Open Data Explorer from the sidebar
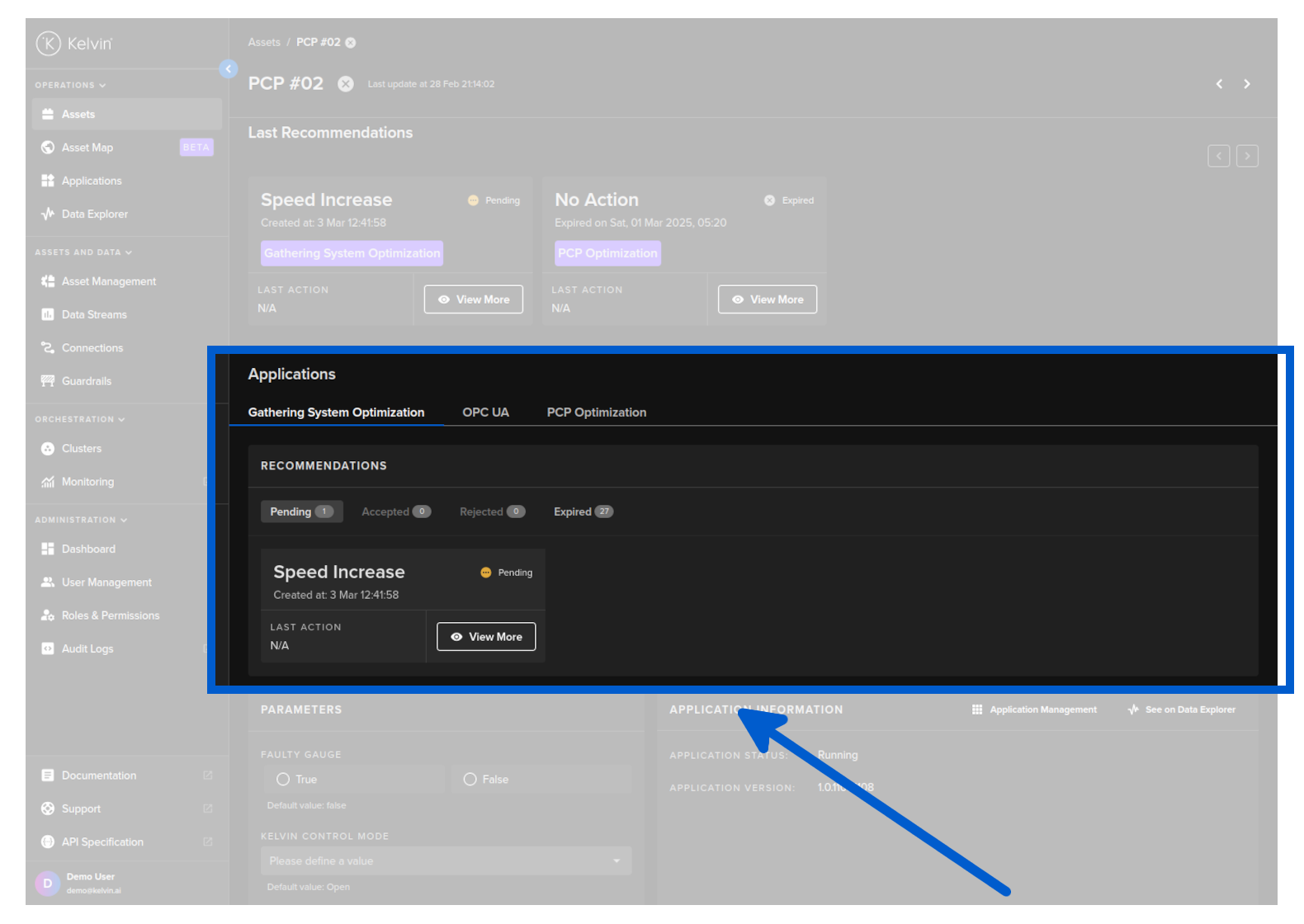 (x=94, y=214)
